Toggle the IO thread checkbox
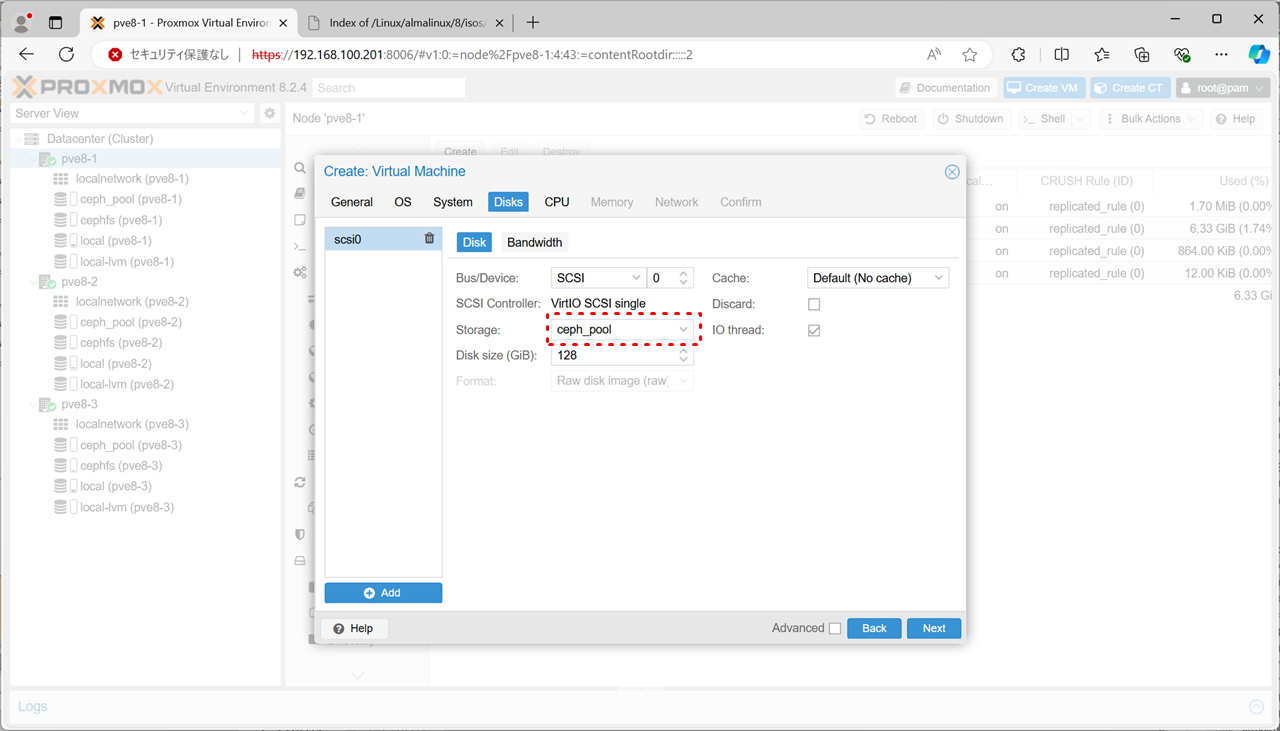This screenshot has height=731, width=1280. point(814,330)
